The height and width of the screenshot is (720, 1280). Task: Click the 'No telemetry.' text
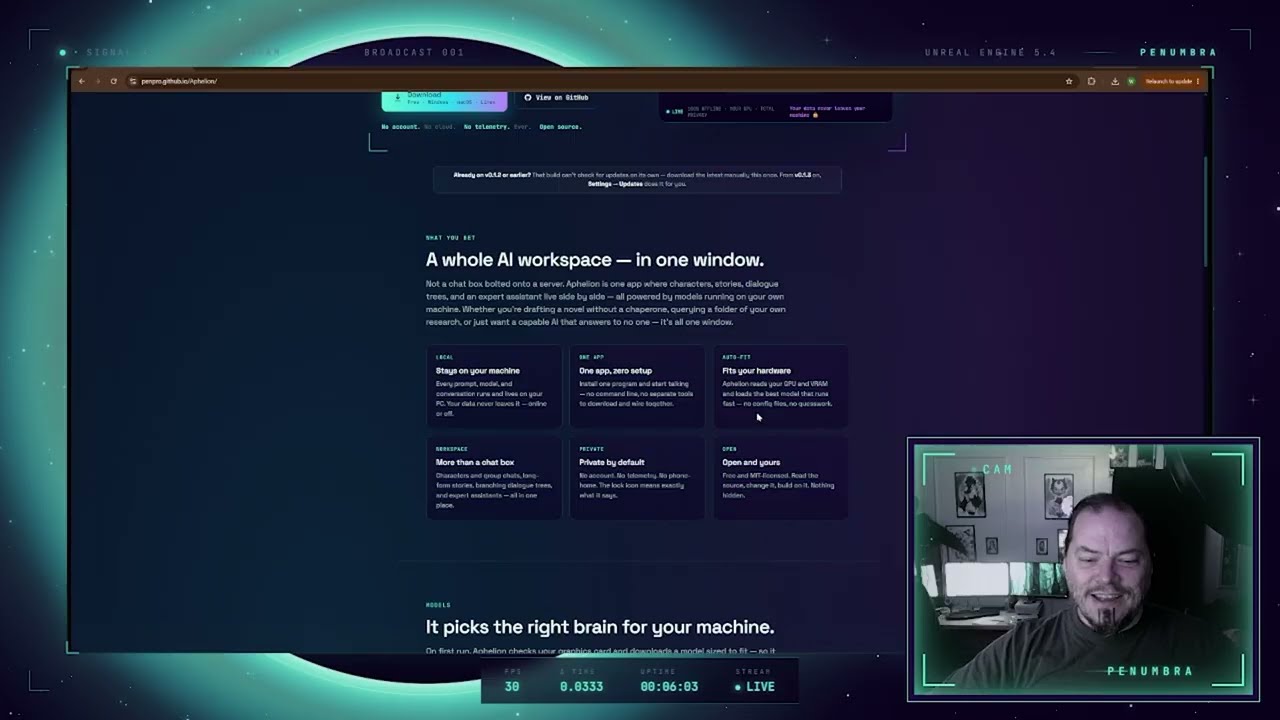(486, 127)
